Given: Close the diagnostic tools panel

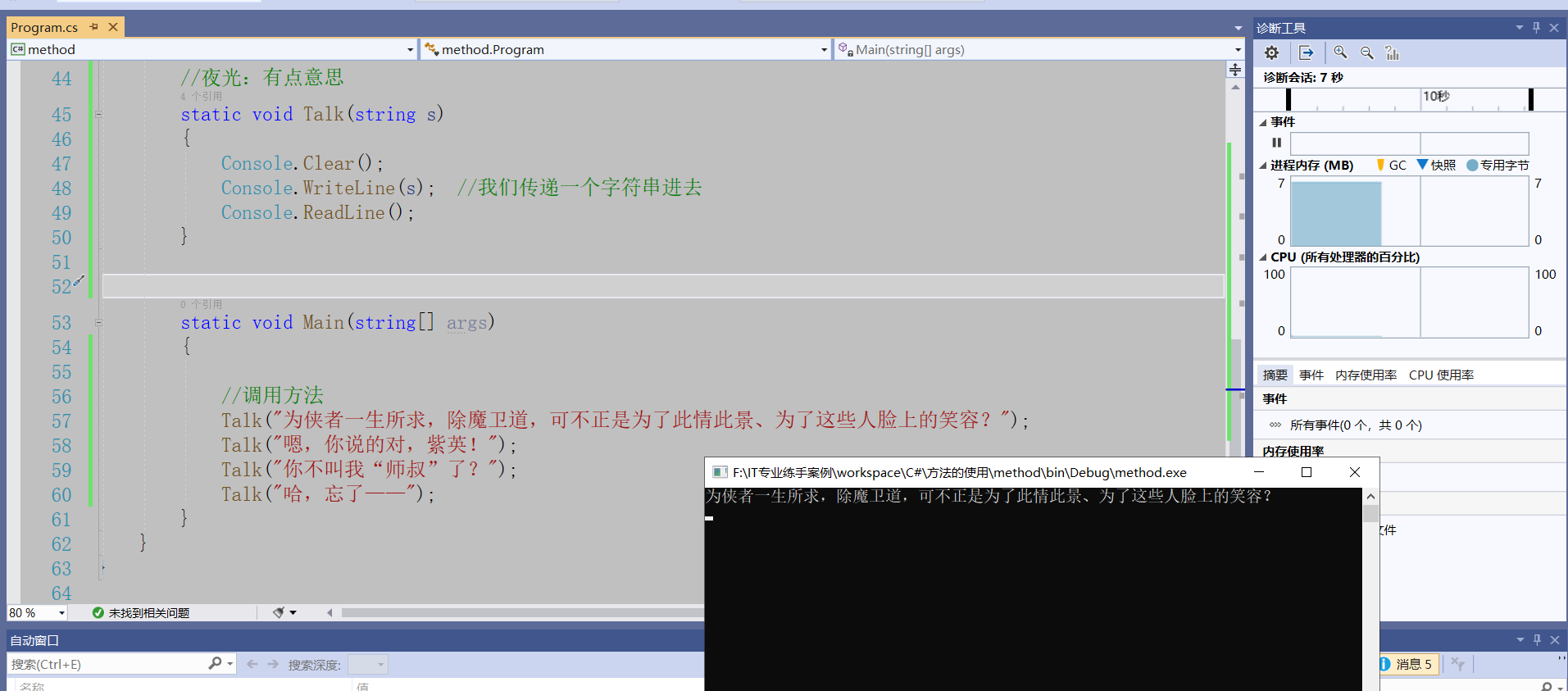Looking at the screenshot, I should click(x=1554, y=28).
